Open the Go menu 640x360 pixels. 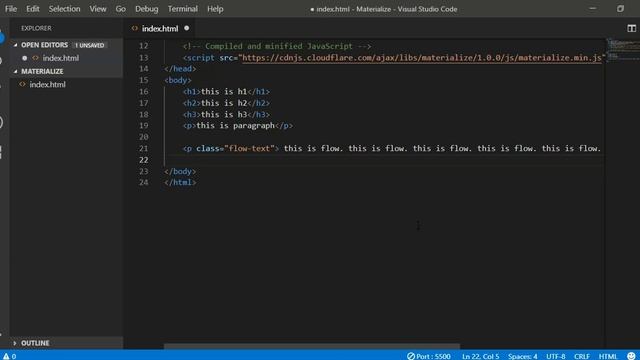120,9
